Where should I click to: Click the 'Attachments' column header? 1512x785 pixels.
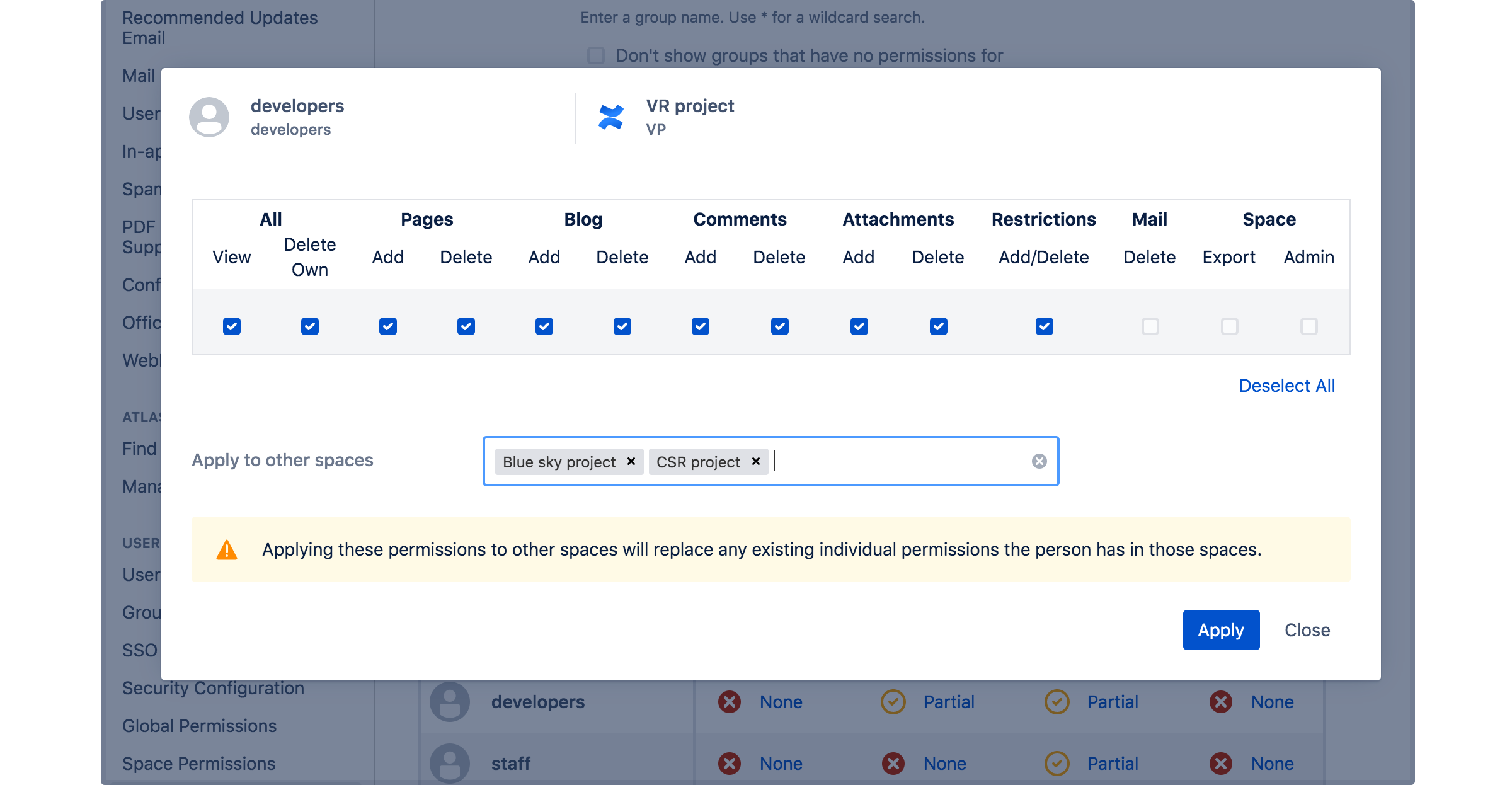click(x=898, y=219)
